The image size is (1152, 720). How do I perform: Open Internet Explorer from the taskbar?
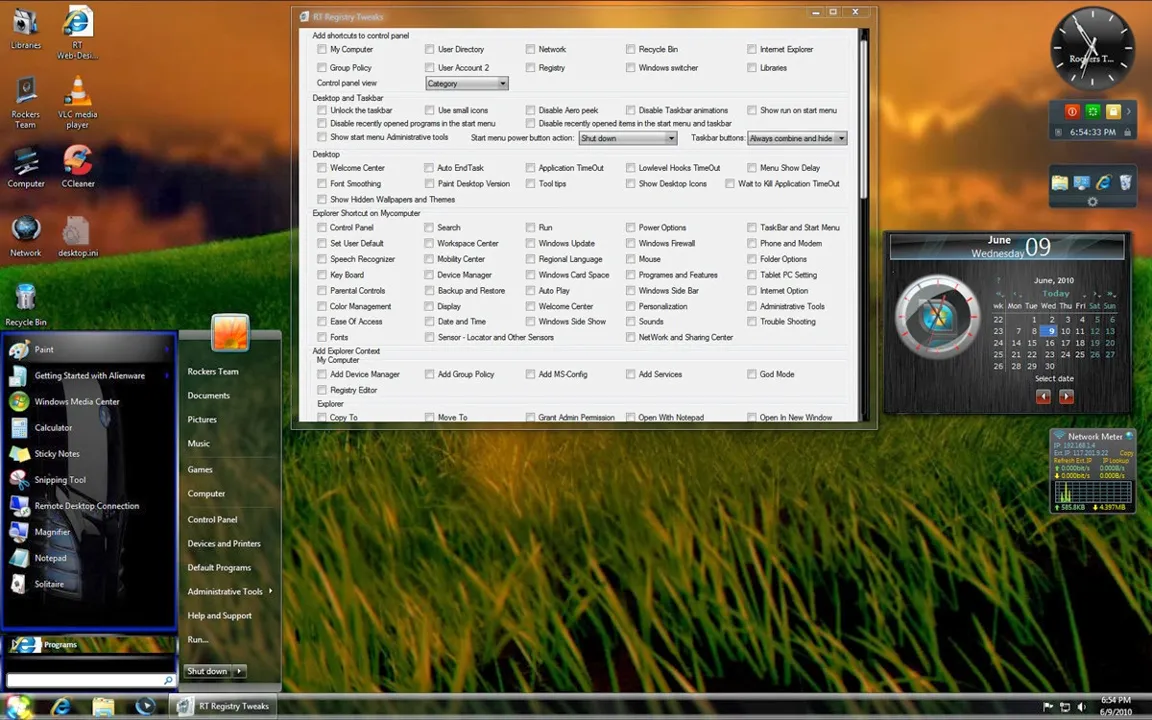(x=61, y=706)
